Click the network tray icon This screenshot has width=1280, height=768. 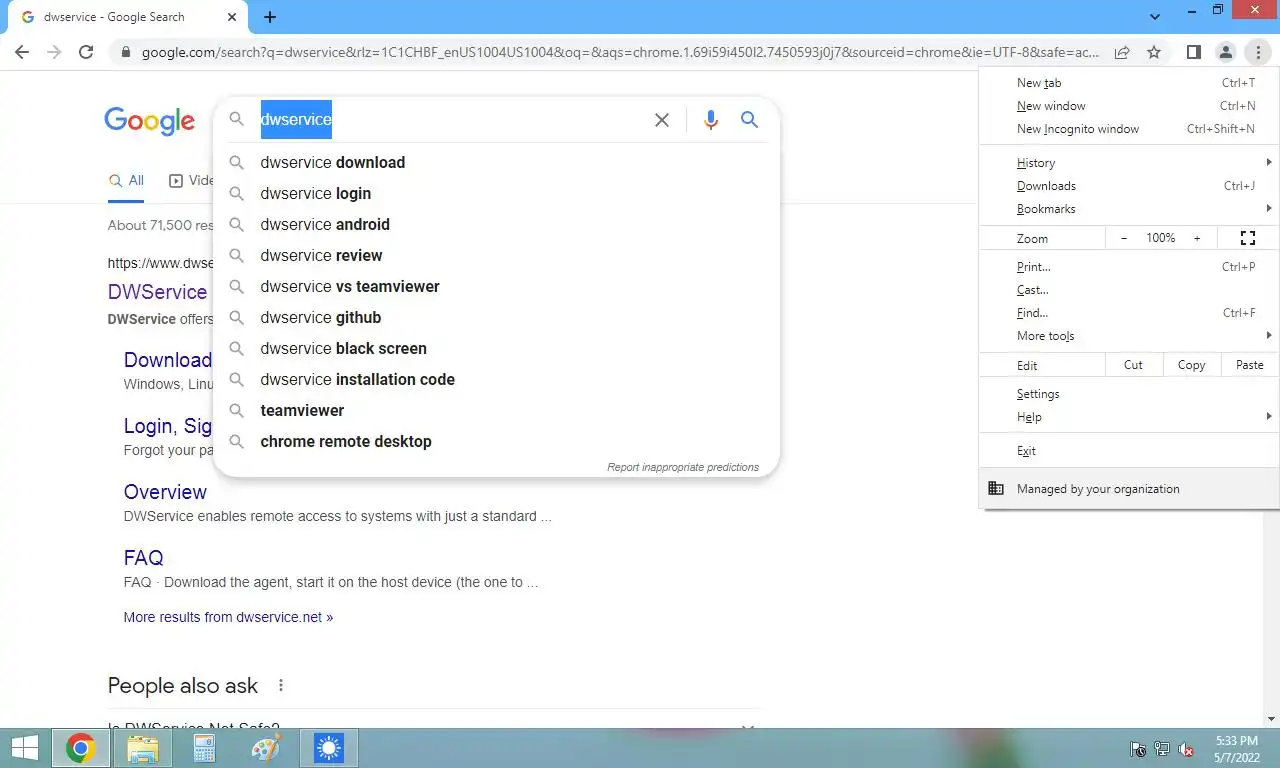[1162, 749]
